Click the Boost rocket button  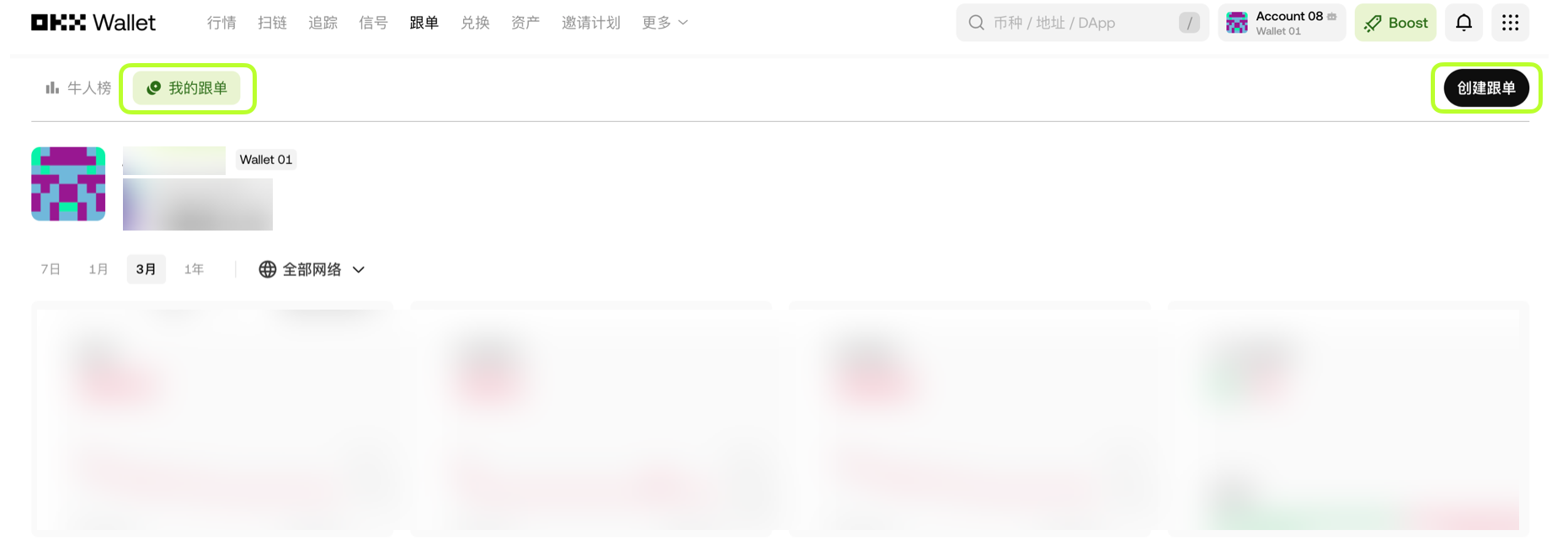1395,23
